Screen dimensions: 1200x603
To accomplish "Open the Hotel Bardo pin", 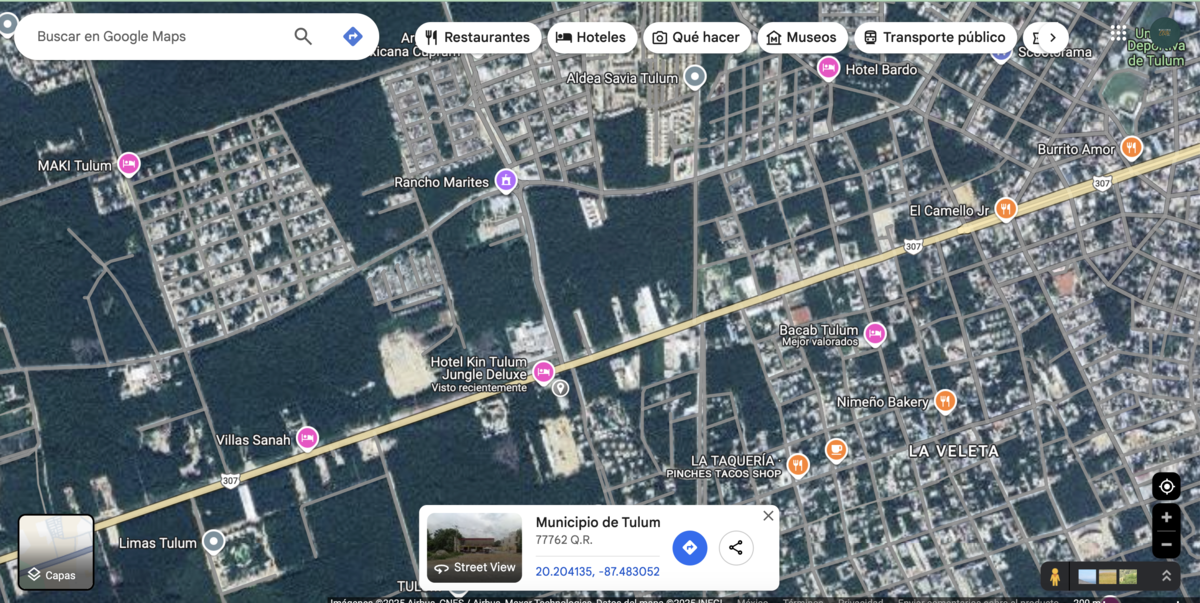I will tap(828, 68).
